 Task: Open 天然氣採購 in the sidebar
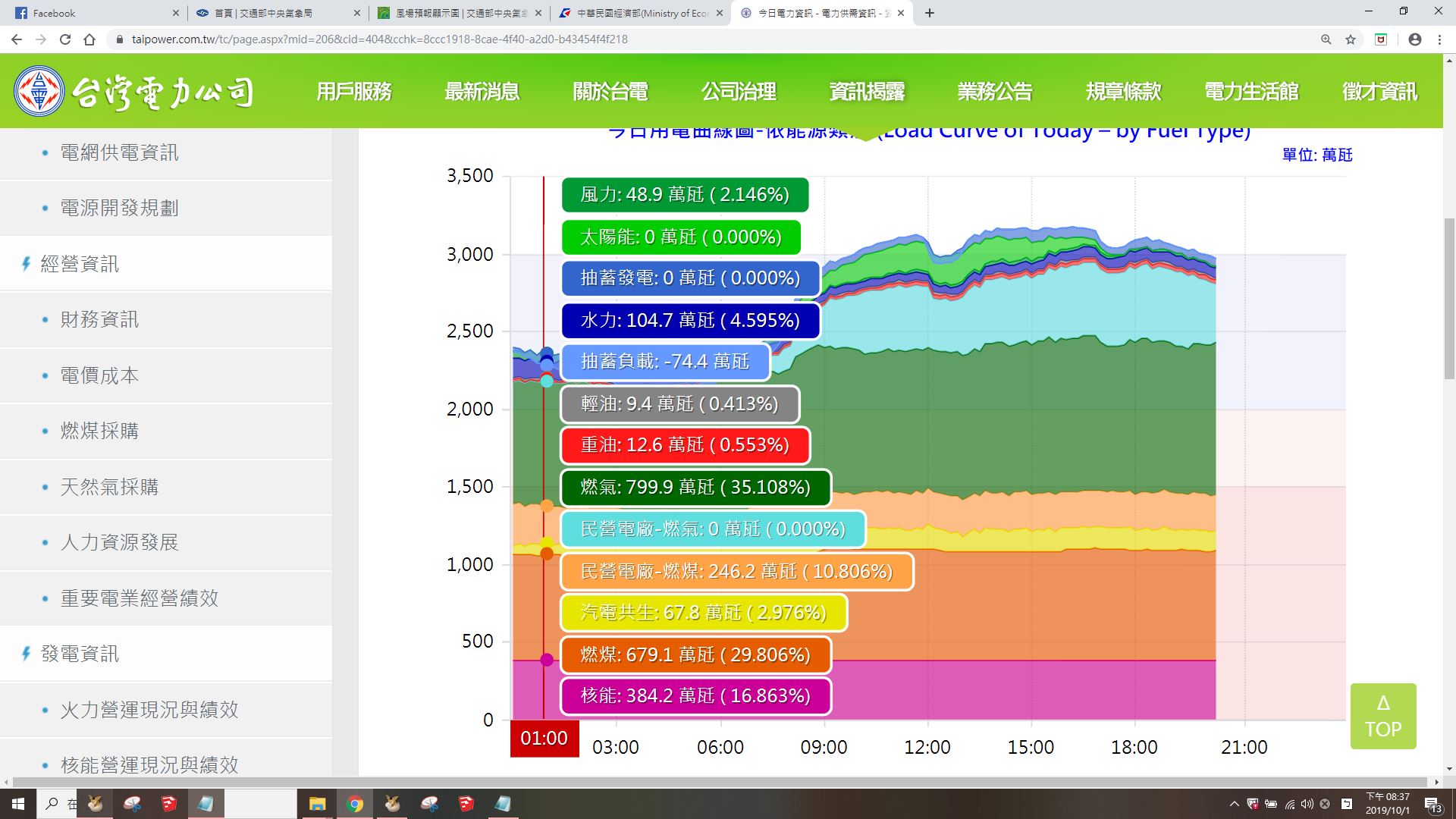point(166,487)
